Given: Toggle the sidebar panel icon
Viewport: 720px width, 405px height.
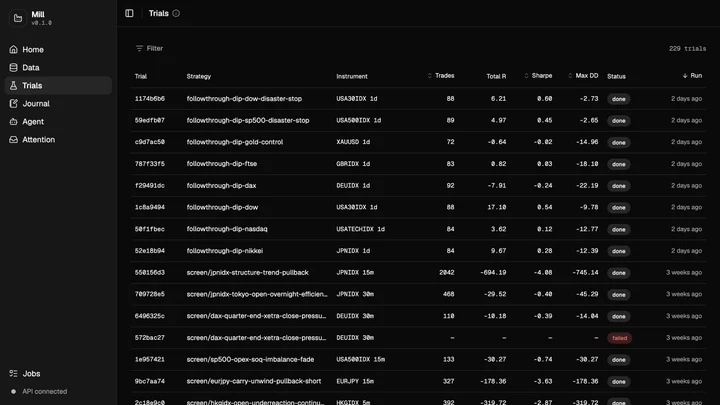Looking at the screenshot, I should point(129,13).
